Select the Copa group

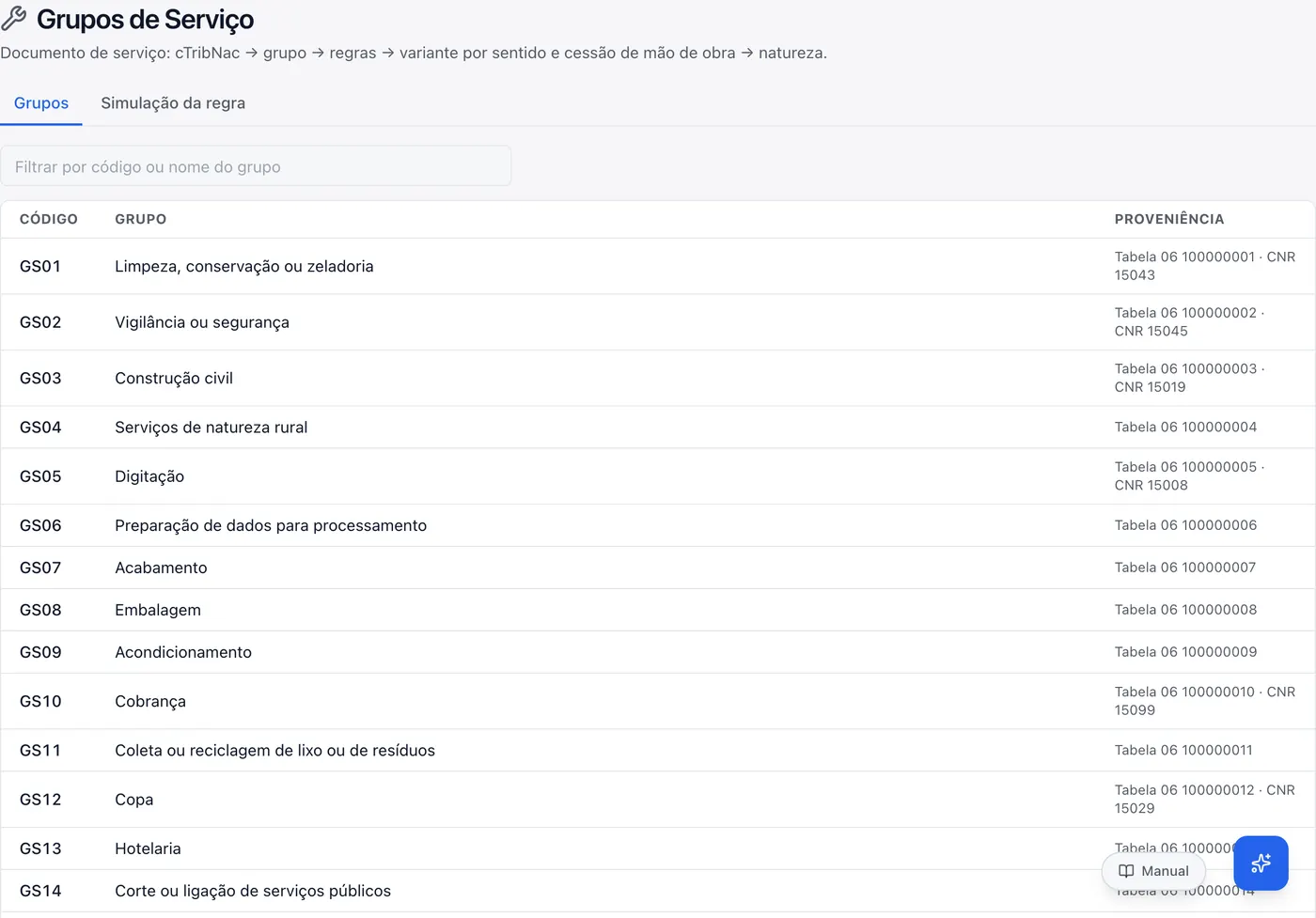(x=134, y=800)
